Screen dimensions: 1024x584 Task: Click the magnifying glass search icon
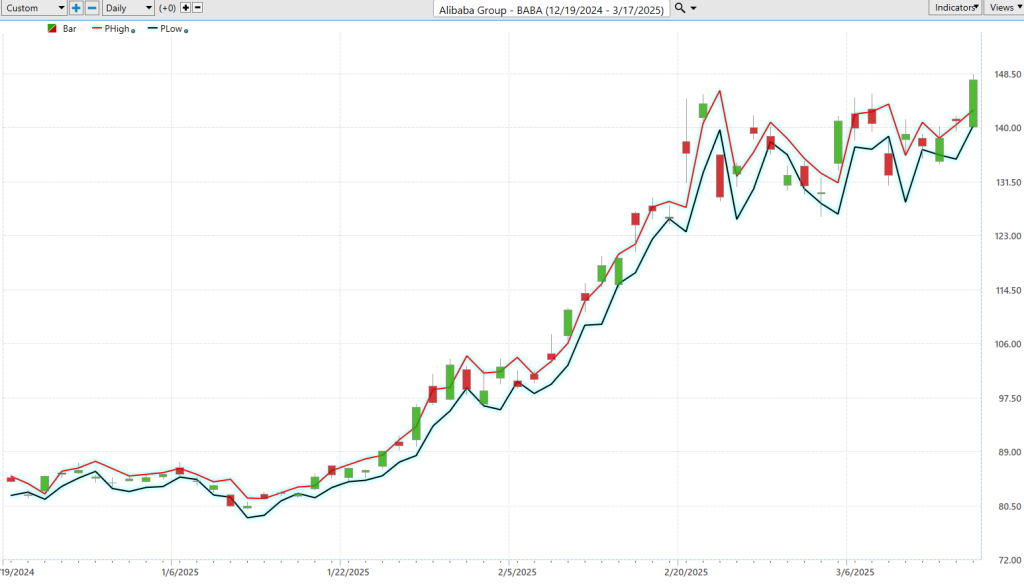680,8
